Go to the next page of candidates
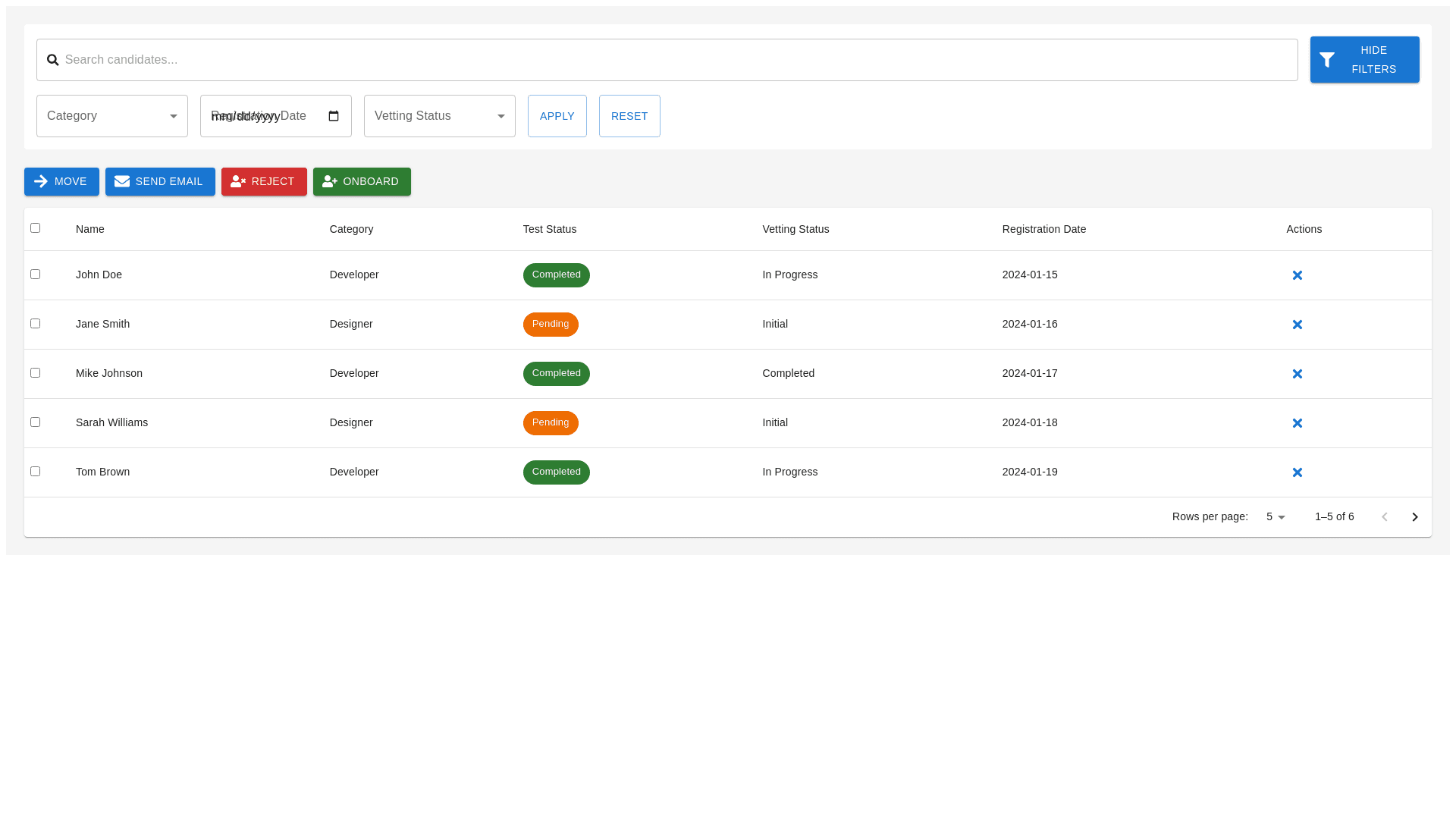Viewport: 1456px width, 819px height. (1415, 516)
